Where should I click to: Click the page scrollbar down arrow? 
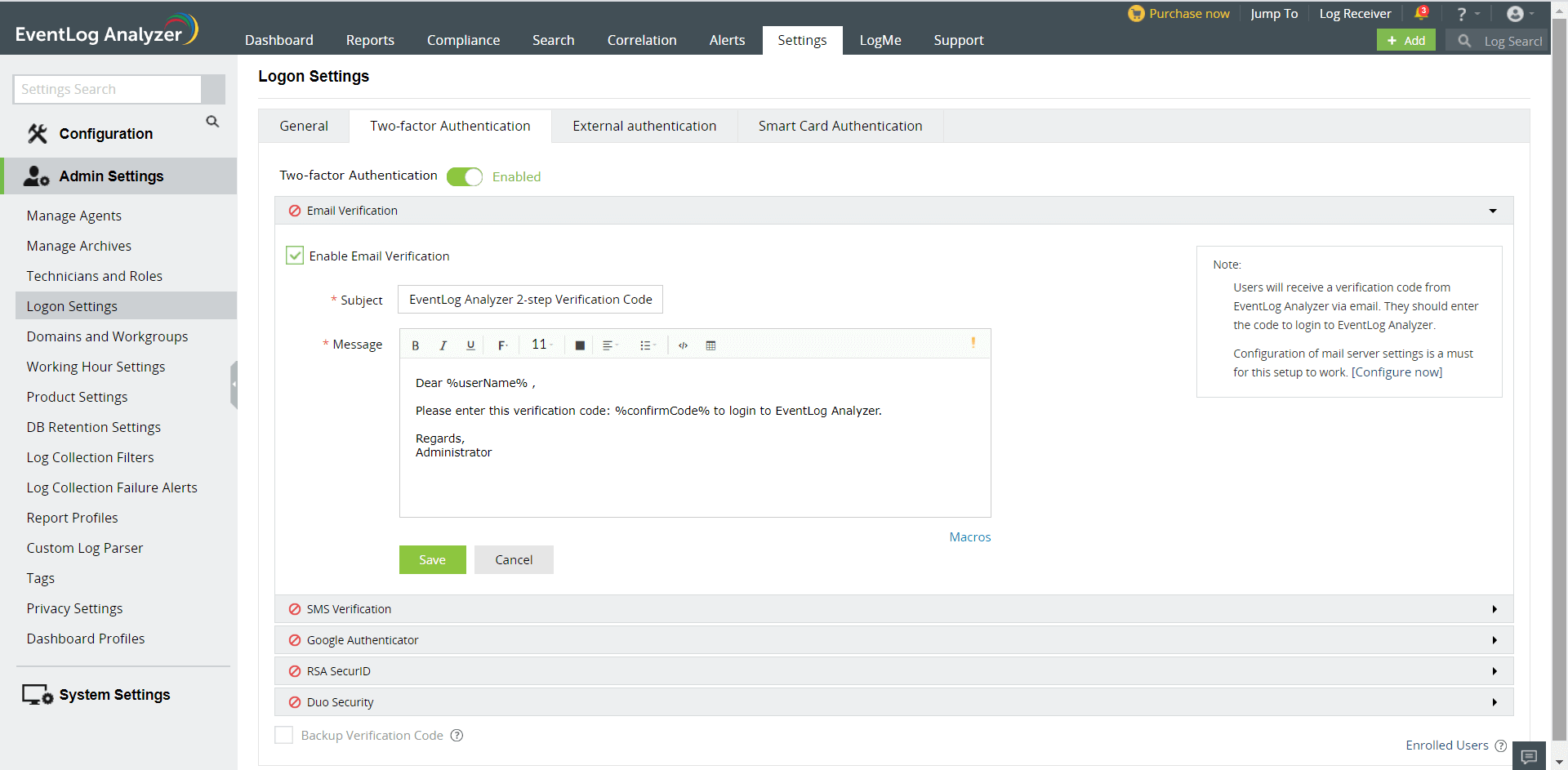(1559, 762)
